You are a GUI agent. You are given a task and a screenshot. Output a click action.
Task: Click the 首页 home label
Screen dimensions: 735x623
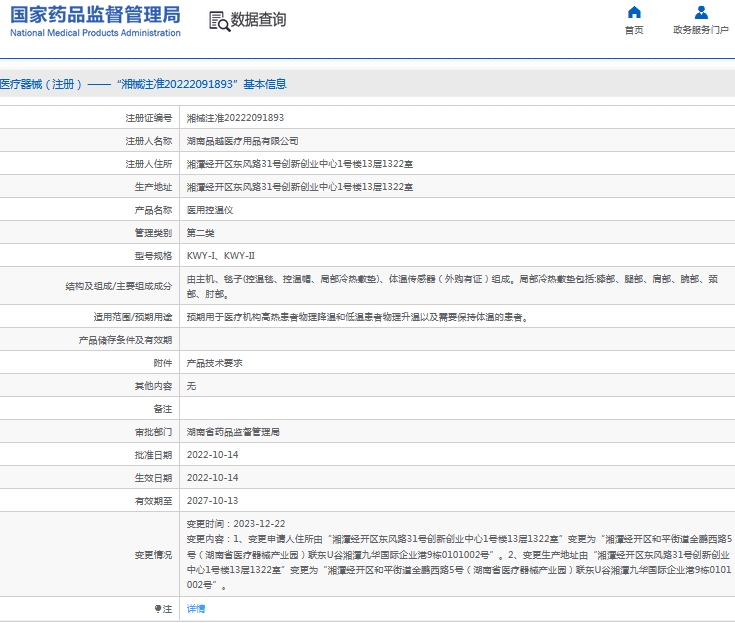[x=634, y=30]
